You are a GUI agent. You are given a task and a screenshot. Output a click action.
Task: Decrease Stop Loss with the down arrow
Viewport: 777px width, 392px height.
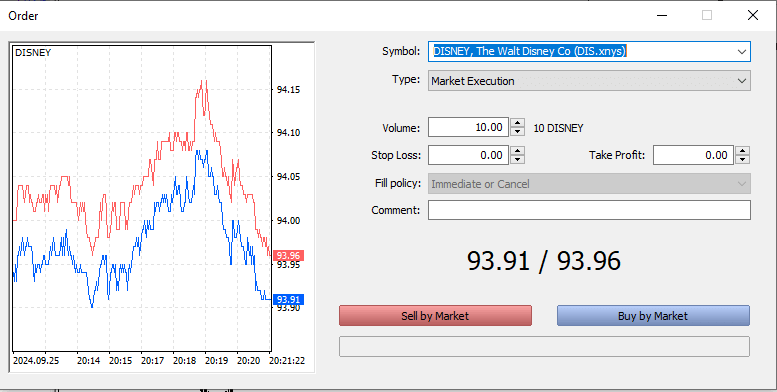(517, 159)
